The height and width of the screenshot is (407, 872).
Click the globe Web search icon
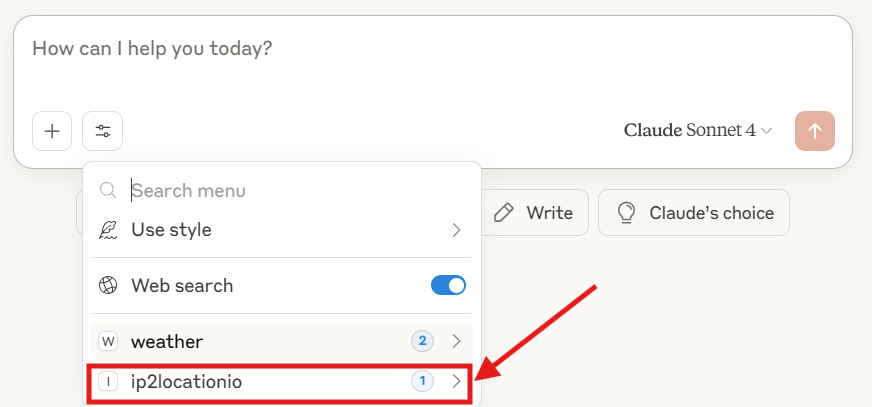[x=108, y=285]
